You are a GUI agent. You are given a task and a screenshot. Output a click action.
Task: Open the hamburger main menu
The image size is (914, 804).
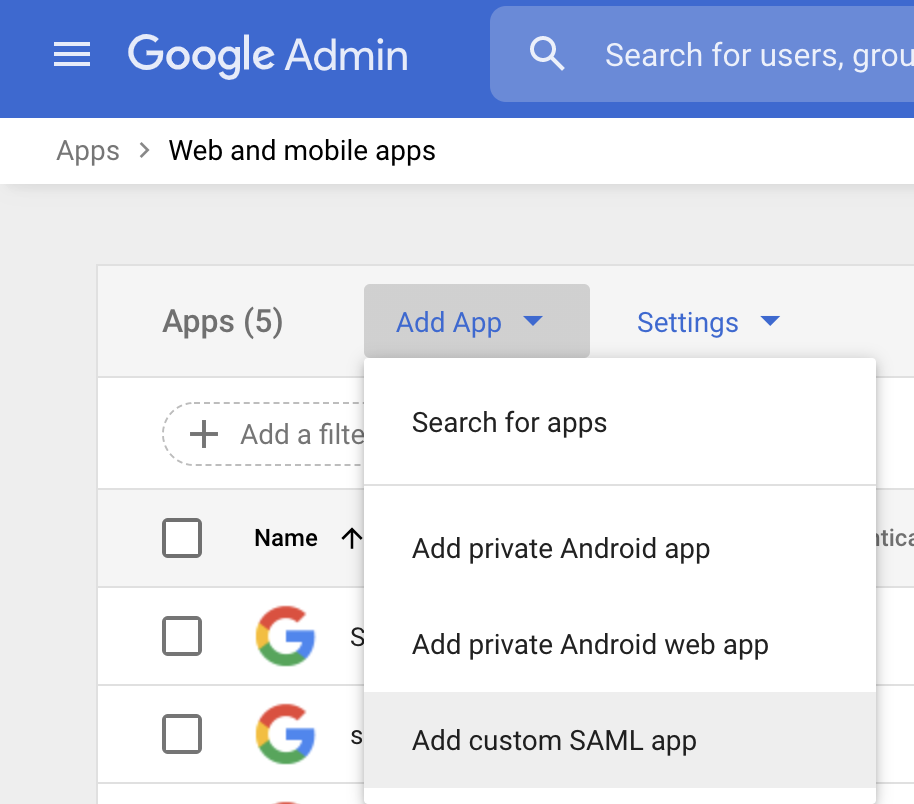pyautogui.click(x=72, y=54)
